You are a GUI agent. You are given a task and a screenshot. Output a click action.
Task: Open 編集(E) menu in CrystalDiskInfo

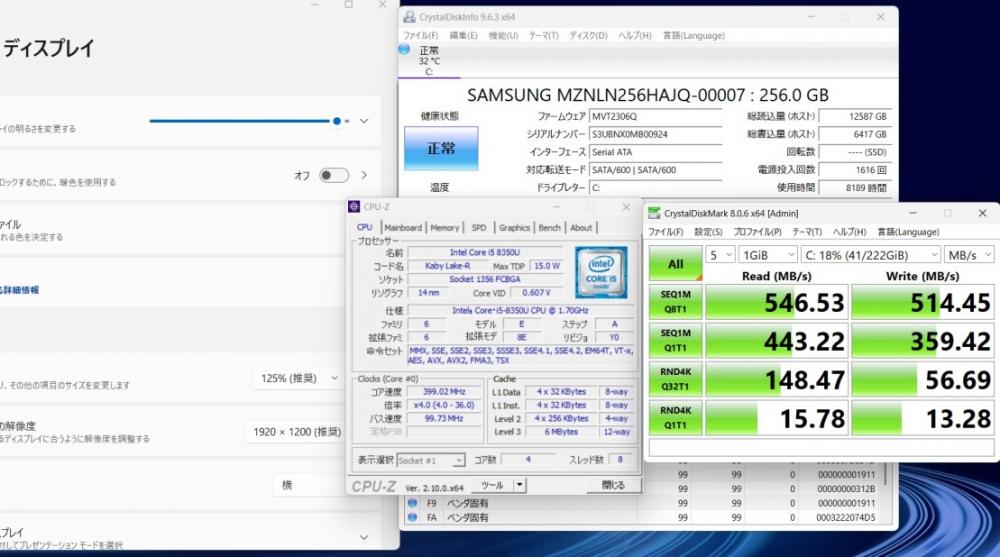click(x=464, y=36)
